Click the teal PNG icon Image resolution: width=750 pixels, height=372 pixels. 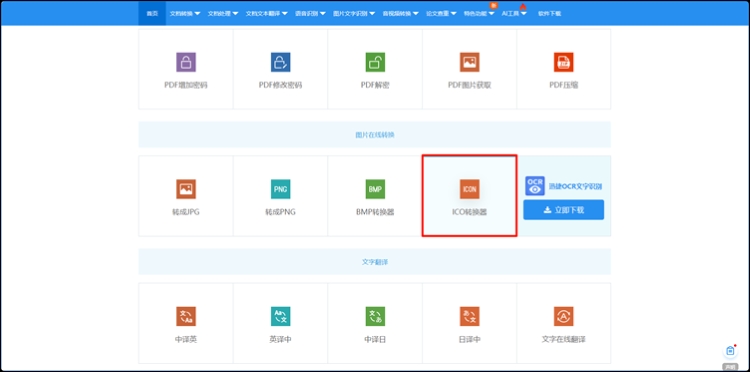pyautogui.click(x=280, y=189)
